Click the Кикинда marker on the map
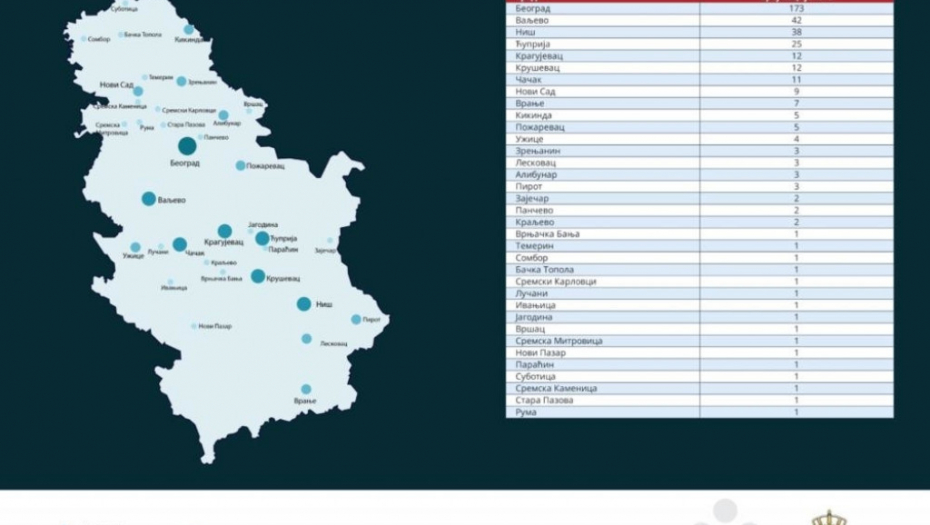 click(189, 30)
